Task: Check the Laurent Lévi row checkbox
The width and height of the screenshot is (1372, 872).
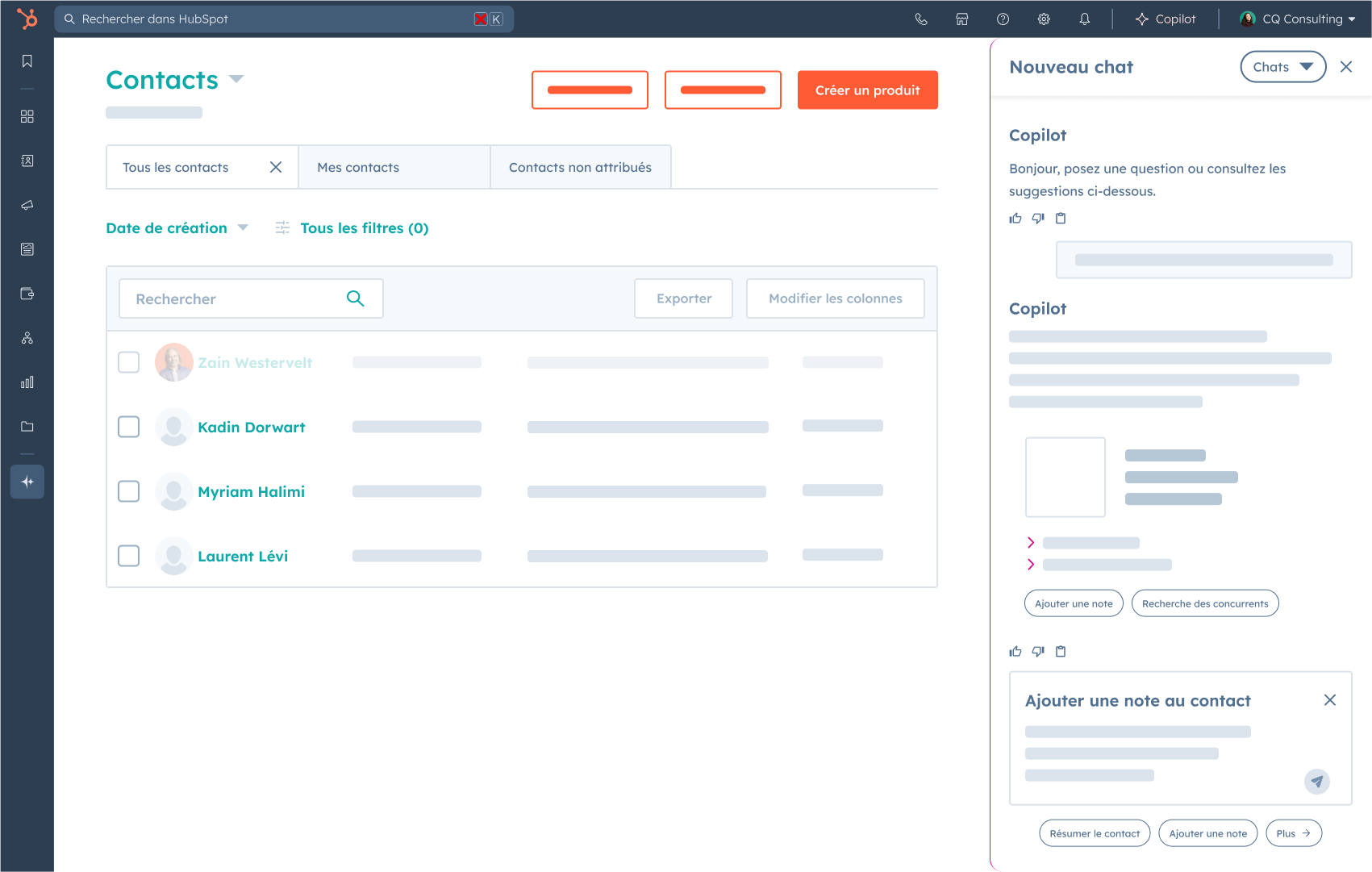Action: (129, 556)
